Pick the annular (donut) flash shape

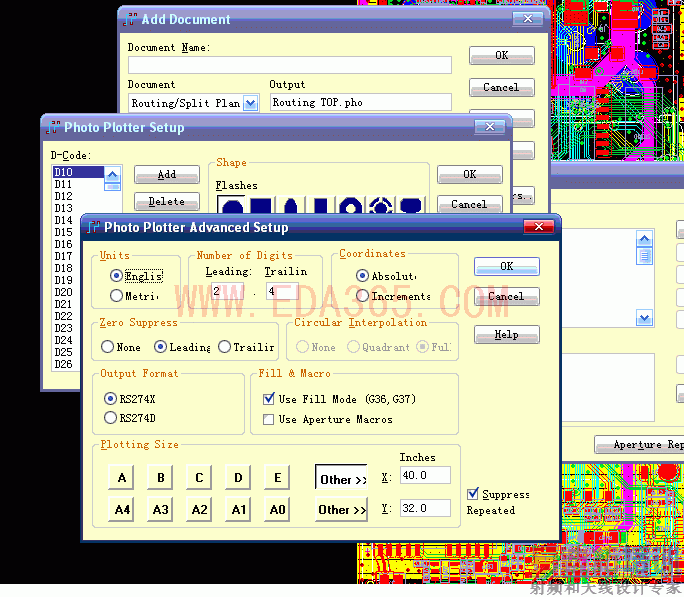pyautogui.click(x=350, y=207)
